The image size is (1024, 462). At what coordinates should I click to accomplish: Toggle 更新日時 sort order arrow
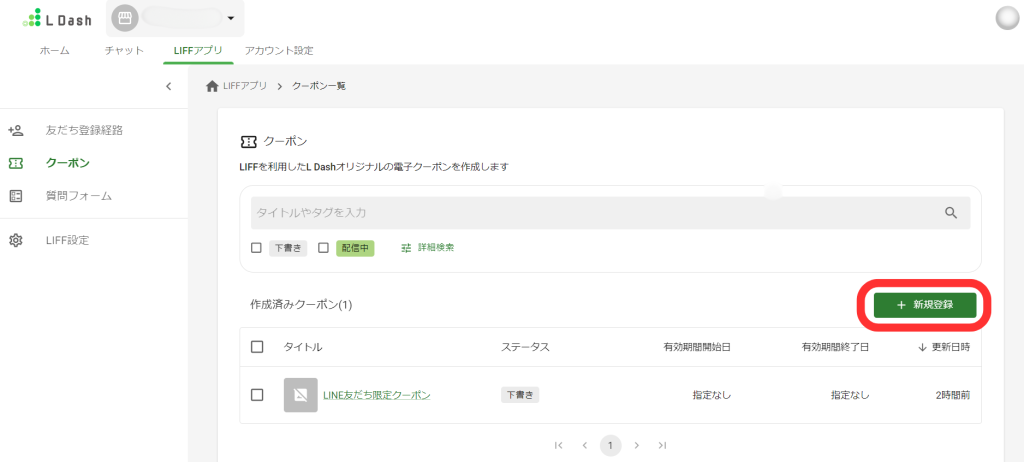923,347
